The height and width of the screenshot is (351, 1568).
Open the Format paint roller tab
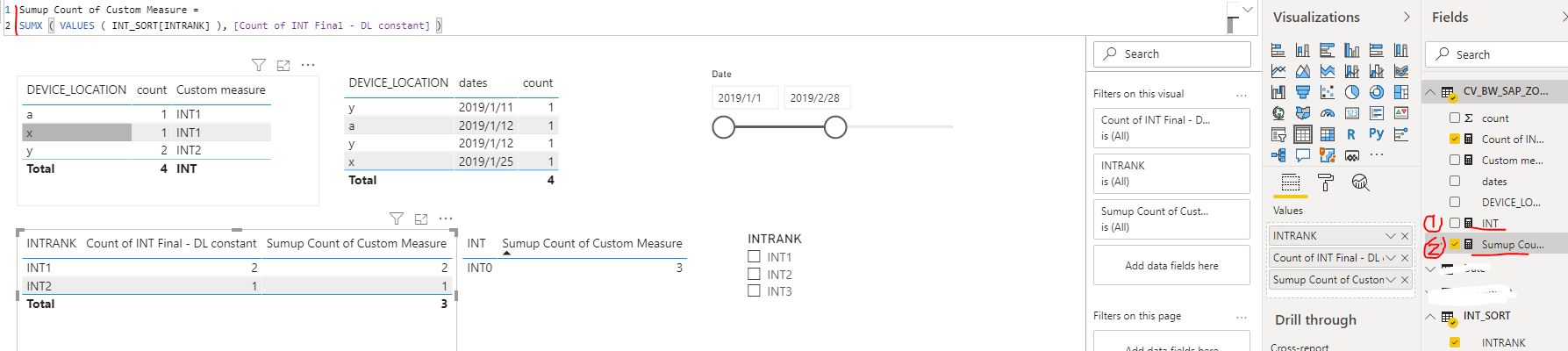(1326, 182)
